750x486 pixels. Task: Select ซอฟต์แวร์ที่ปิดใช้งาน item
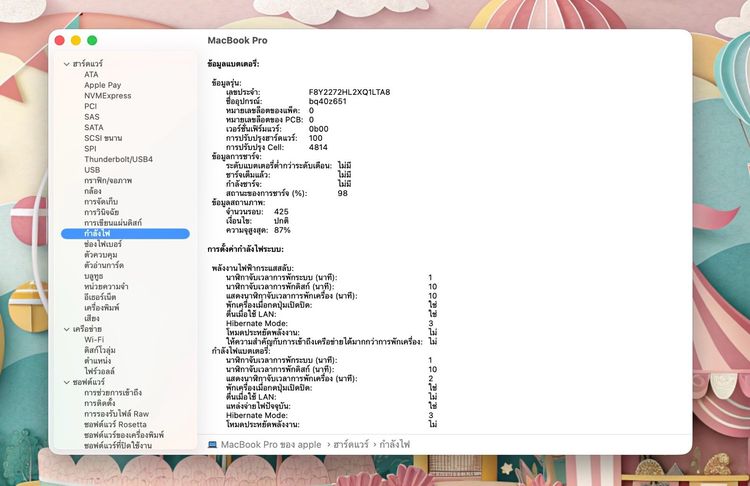point(118,445)
